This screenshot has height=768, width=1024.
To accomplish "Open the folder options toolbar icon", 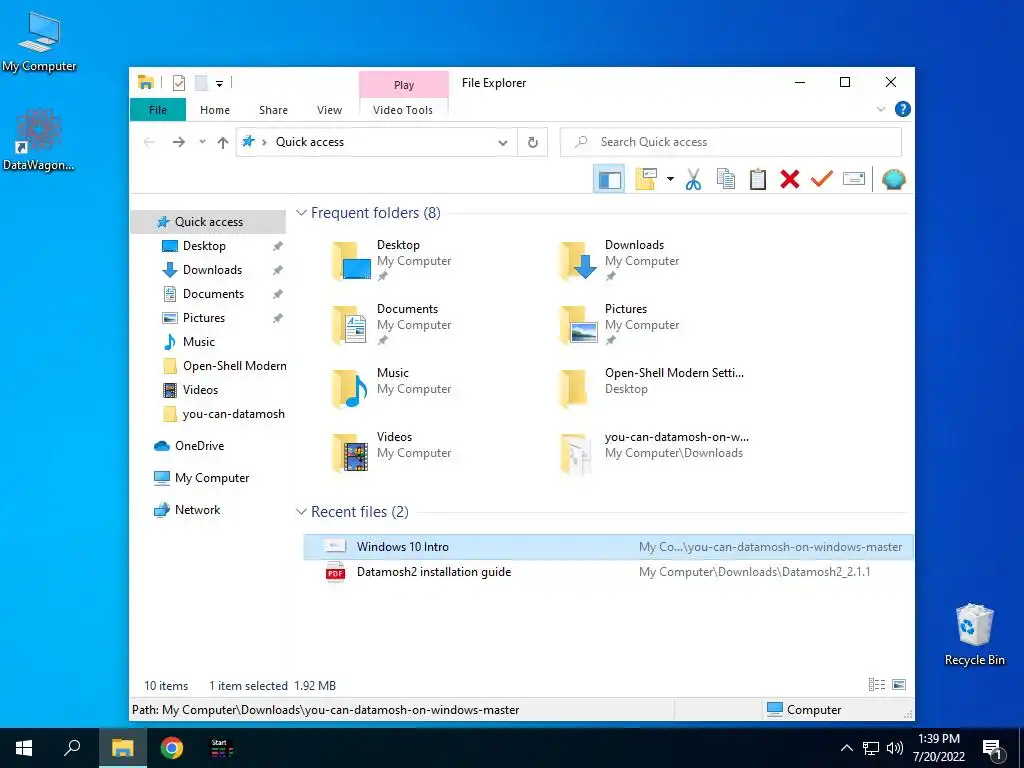I will (x=646, y=179).
